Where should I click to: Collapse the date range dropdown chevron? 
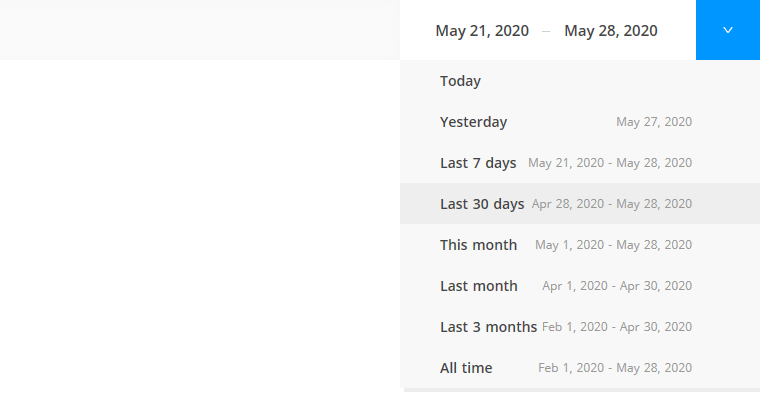(x=728, y=30)
